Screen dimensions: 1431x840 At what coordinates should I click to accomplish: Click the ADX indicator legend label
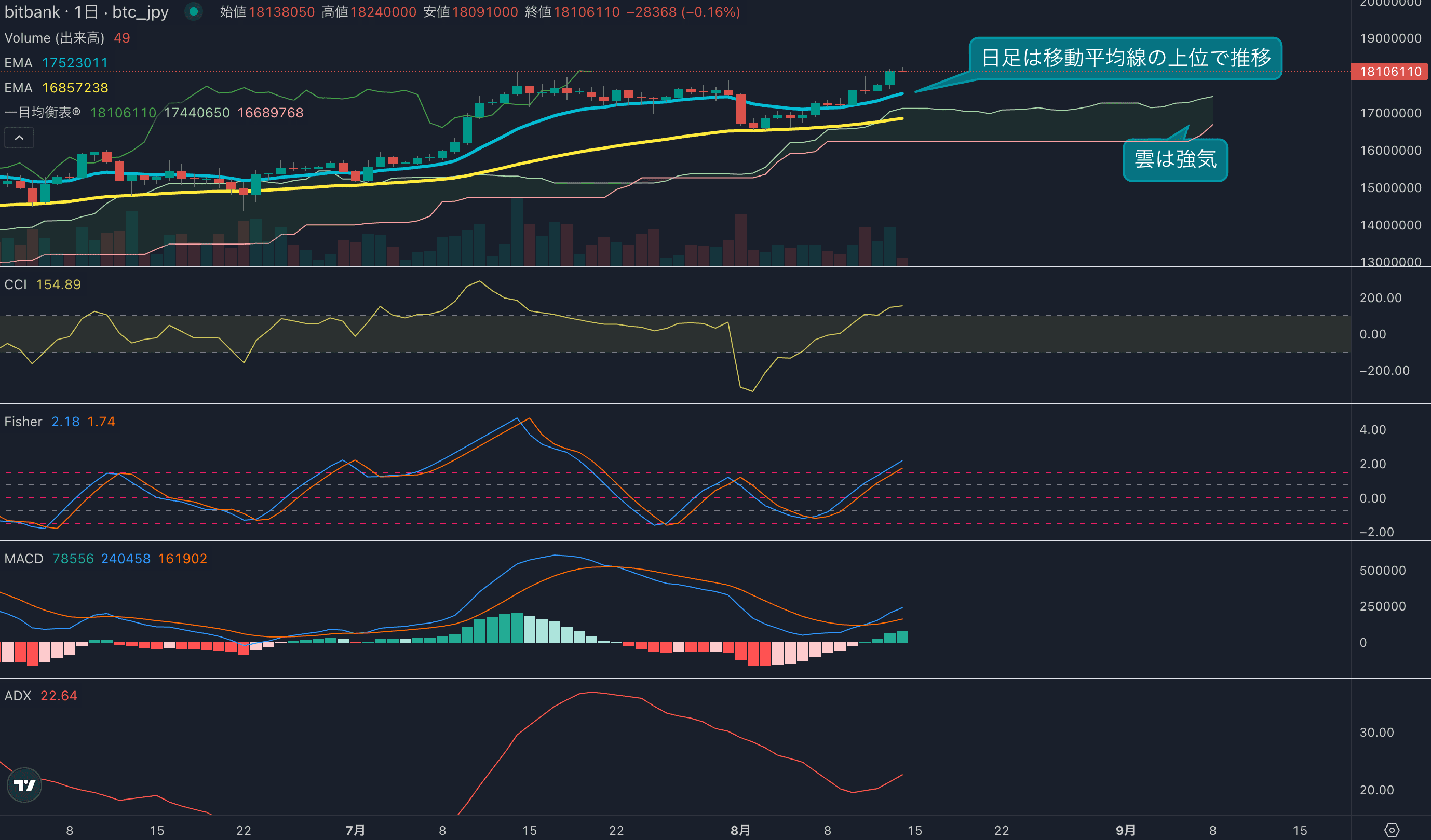point(18,696)
